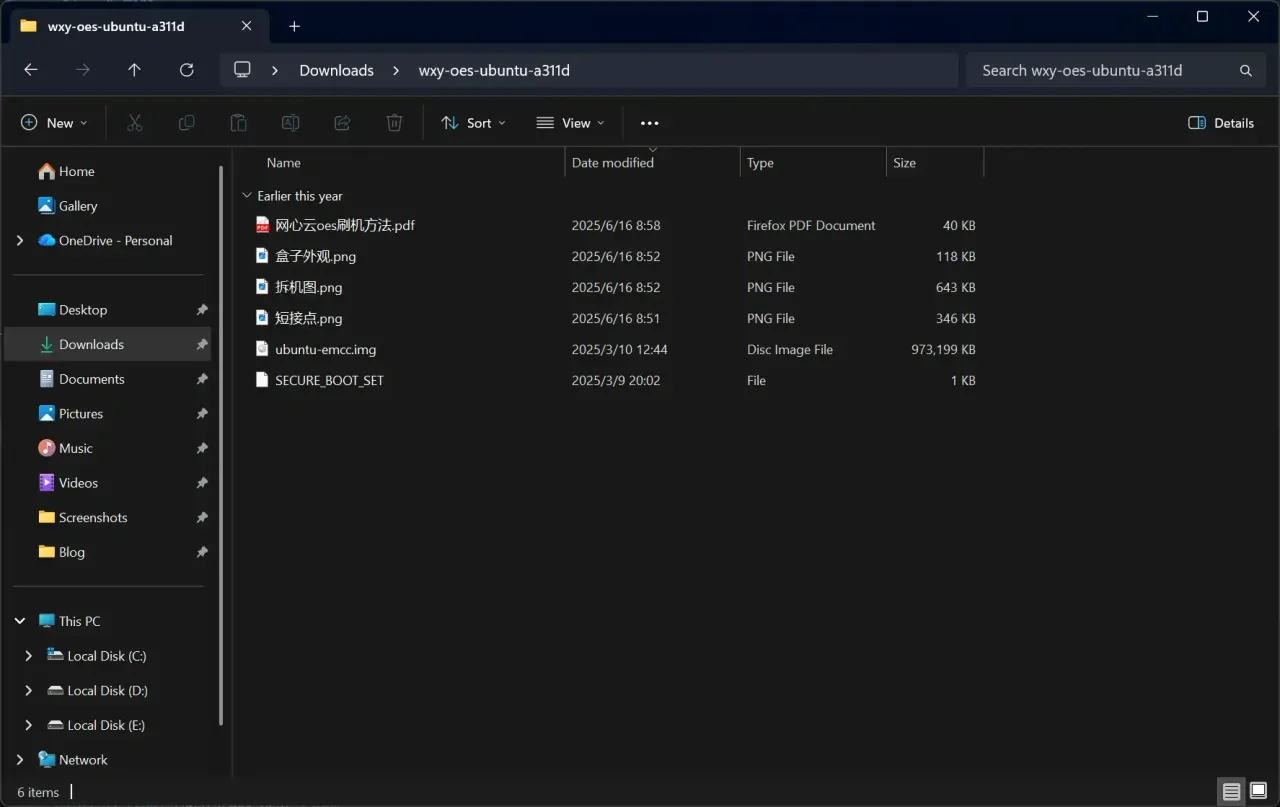
Task: Open the New dropdown menu
Action: [x=54, y=123]
